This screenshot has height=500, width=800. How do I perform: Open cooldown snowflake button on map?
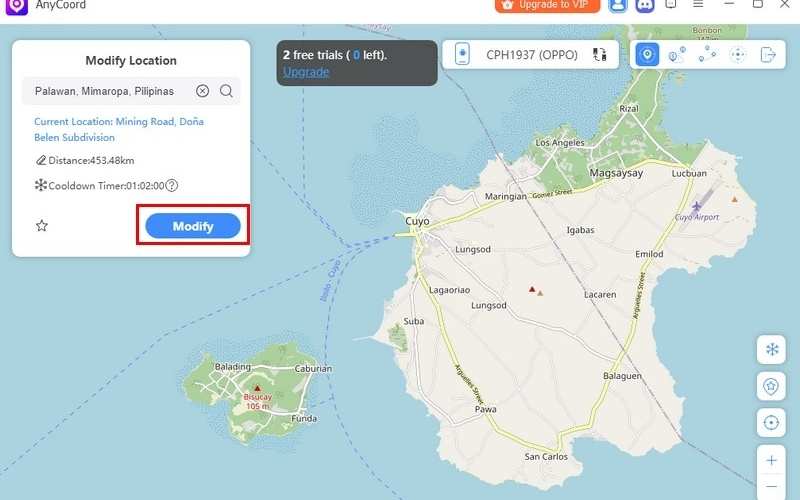pyautogui.click(x=771, y=349)
